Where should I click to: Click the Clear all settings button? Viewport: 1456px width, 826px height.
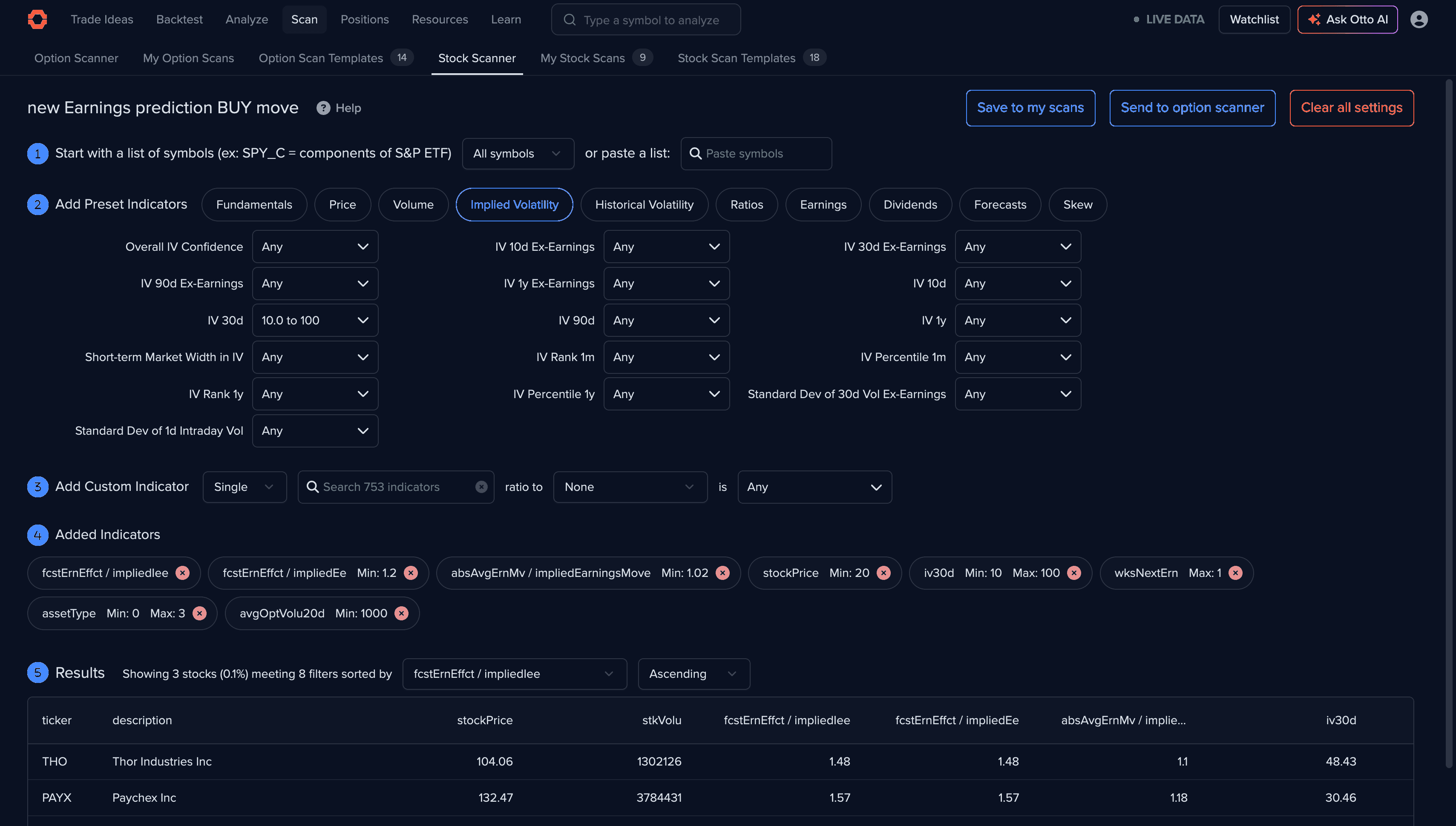1352,108
